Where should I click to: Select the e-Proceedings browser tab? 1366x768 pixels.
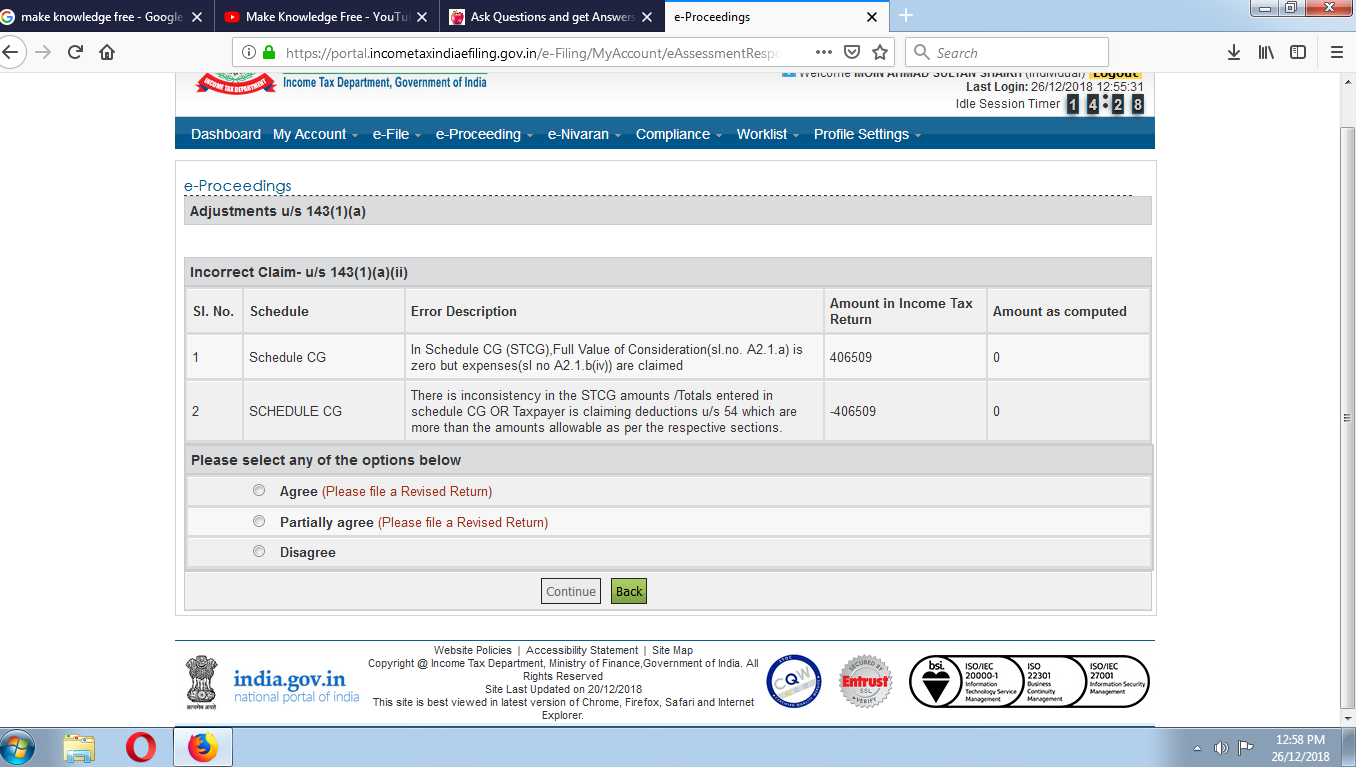click(776, 17)
